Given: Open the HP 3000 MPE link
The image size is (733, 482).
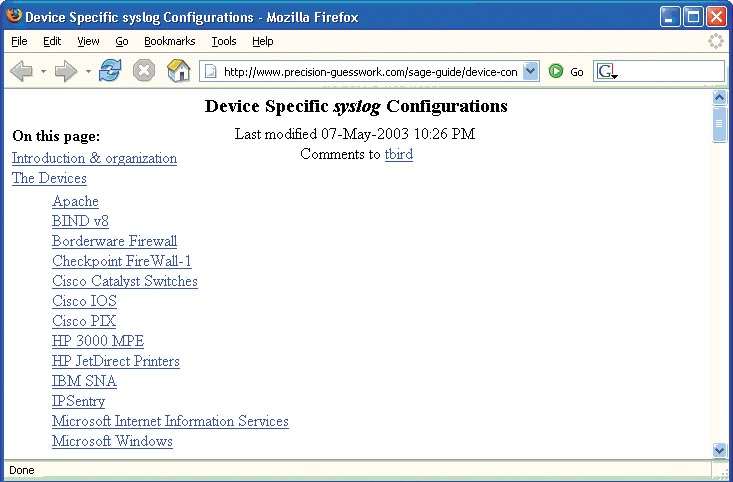Looking at the screenshot, I should pos(98,341).
